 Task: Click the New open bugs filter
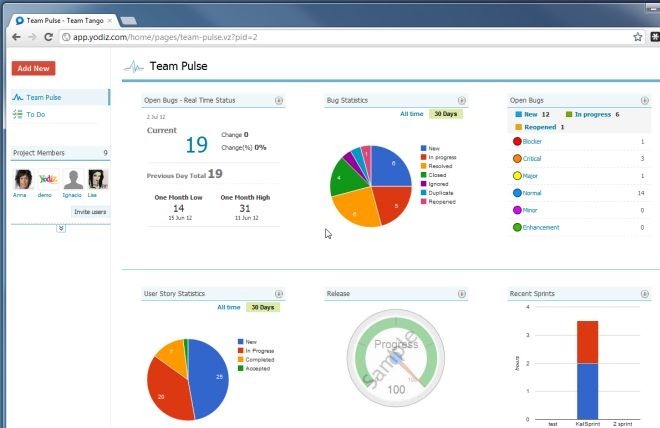[532, 114]
